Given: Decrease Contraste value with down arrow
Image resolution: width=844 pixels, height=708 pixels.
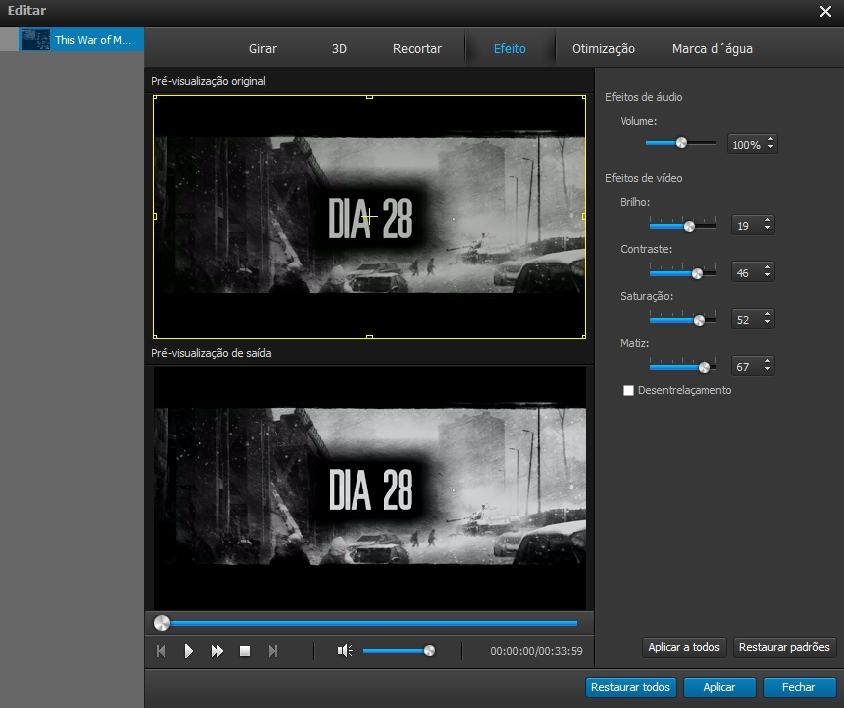Looking at the screenshot, I should click(768, 275).
